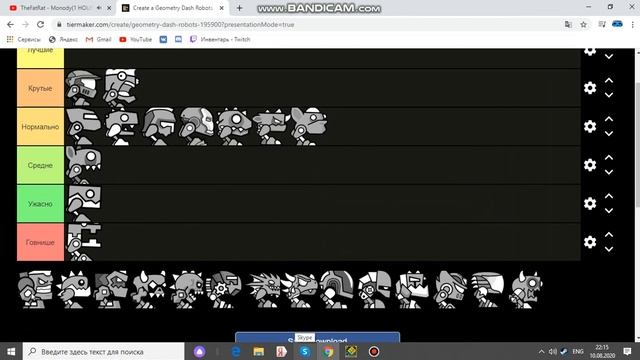Open Инвентарь - Twitch bookmark

pos(220,40)
